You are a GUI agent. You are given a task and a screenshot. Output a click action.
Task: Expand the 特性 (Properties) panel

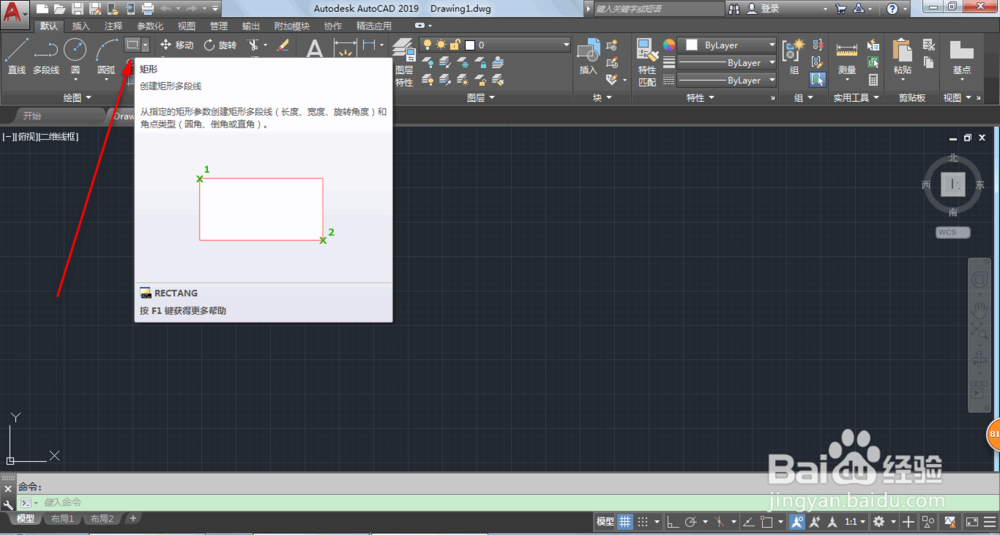point(700,98)
